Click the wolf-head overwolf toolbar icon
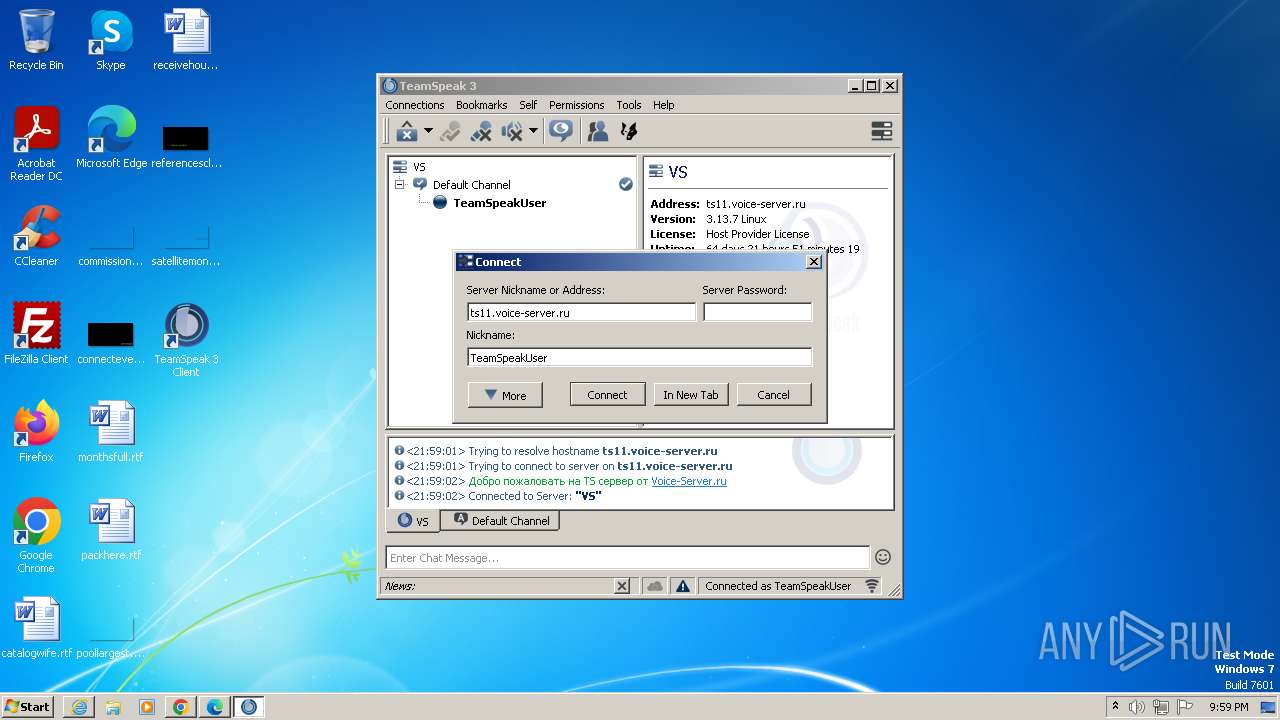Screen dimensions: 1280x720 pos(629,131)
